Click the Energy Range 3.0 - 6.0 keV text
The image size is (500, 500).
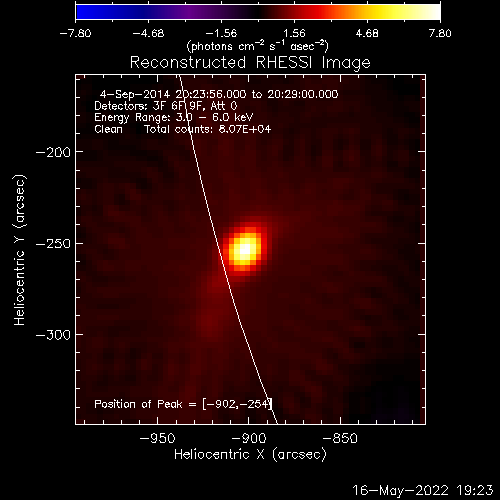click(174, 117)
